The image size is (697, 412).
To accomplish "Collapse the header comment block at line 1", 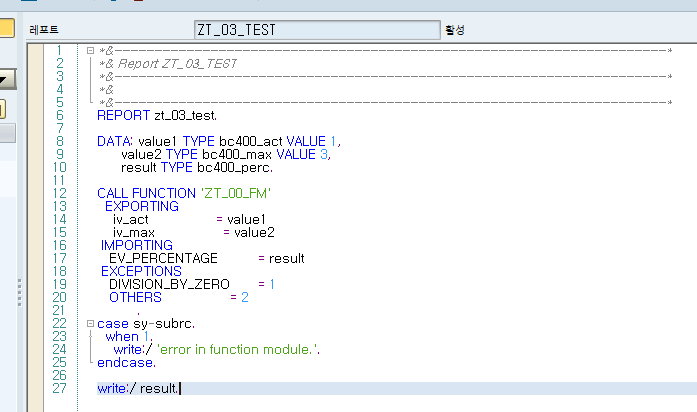I will [x=90, y=51].
